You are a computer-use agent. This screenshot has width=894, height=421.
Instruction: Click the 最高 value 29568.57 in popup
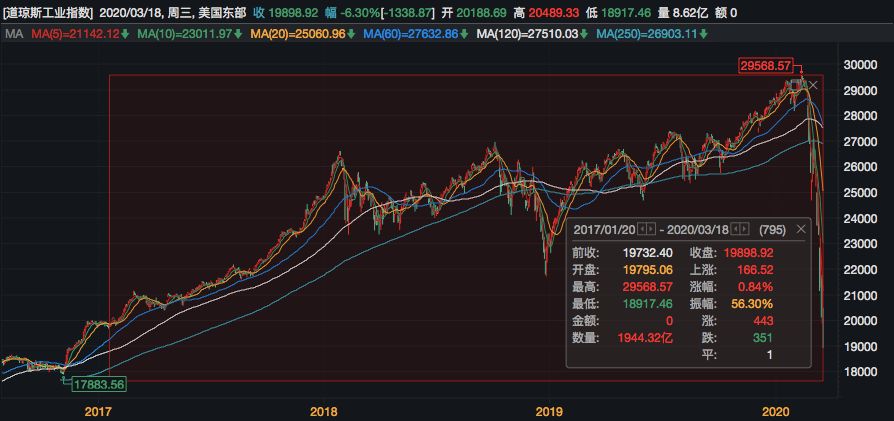pos(649,287)
